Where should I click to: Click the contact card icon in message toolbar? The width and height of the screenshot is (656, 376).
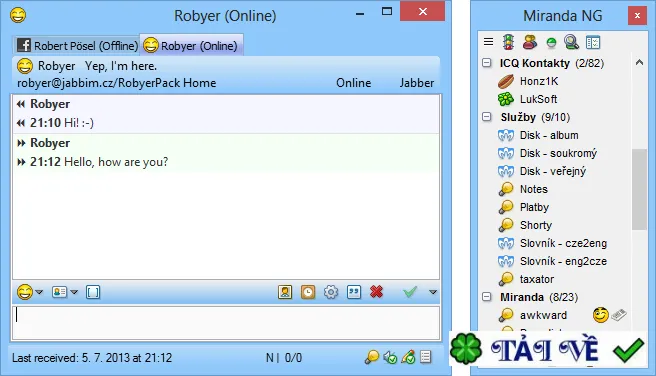tap(59, 292)
